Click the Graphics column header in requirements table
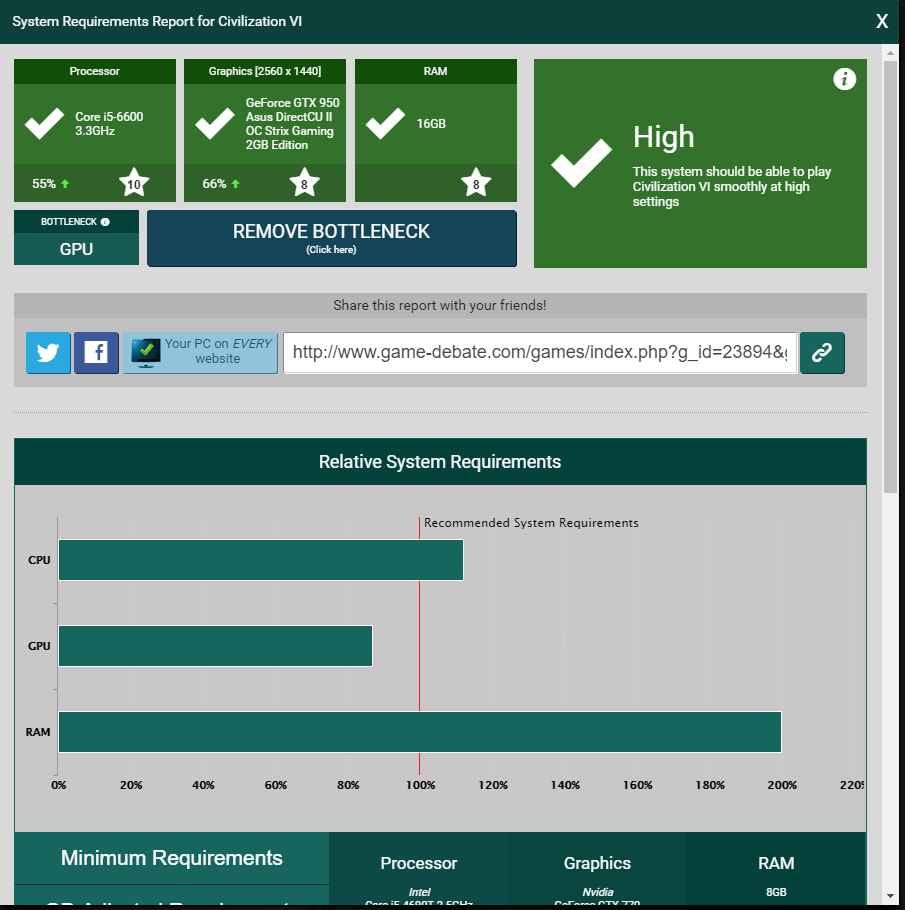This screenshot has height=910, width=905. (597, 863)
